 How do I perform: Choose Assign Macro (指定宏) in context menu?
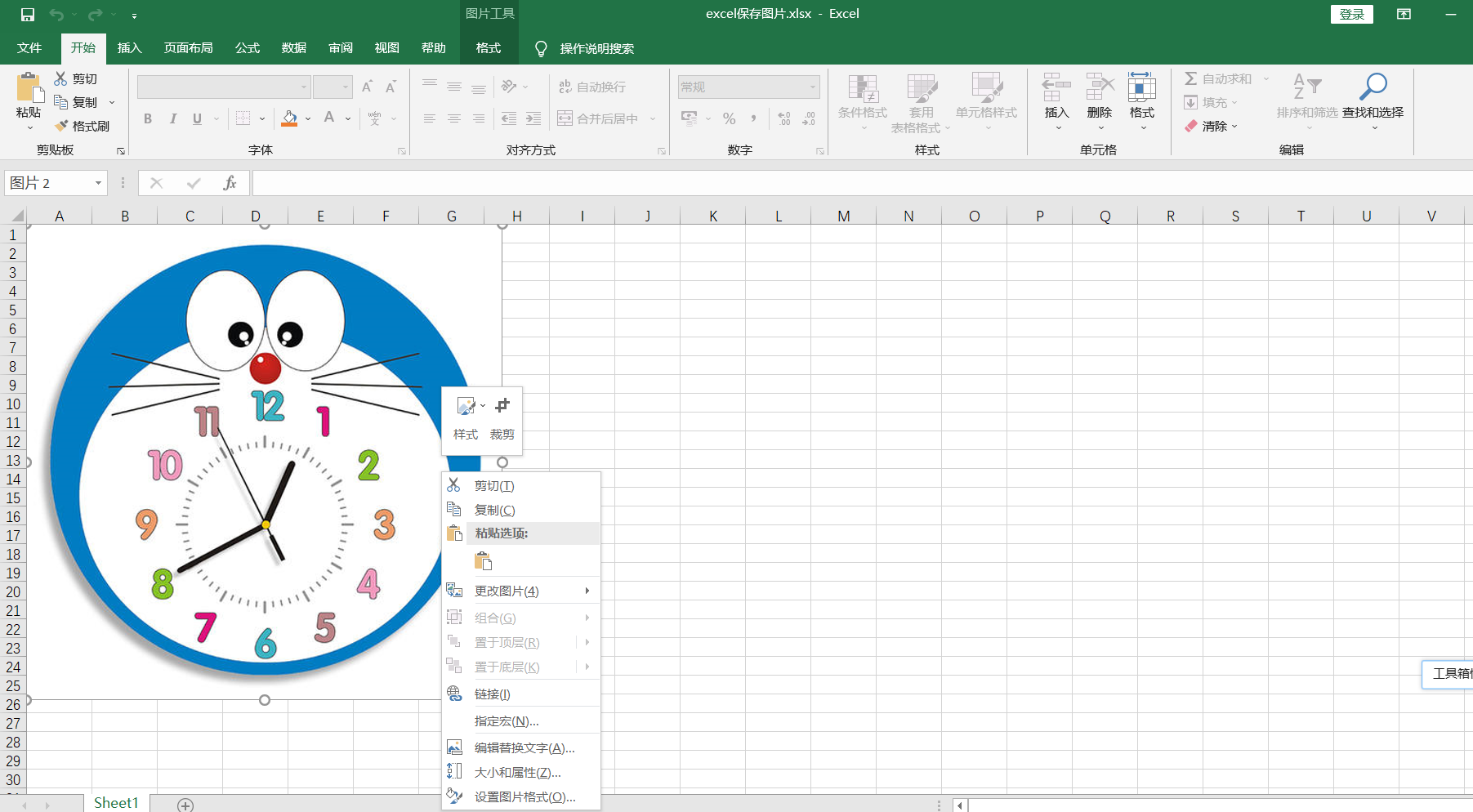point(521,721)
